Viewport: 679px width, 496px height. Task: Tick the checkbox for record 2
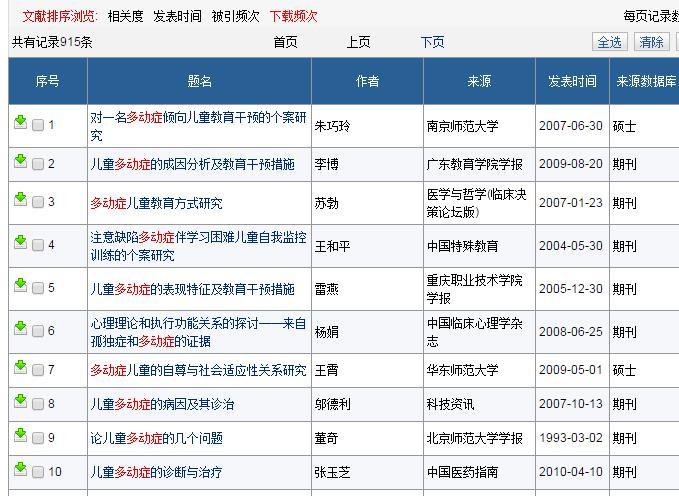pyautogui.click(x=38, y=164)
